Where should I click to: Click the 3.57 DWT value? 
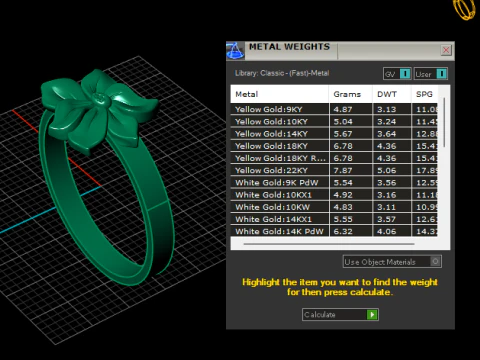point(387,219)
